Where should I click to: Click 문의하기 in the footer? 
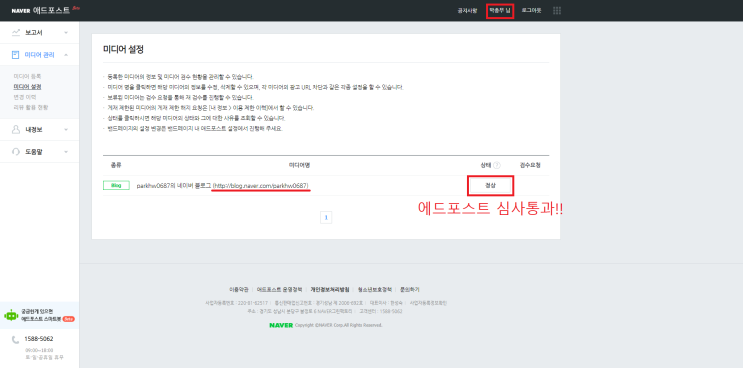click(x=409, y=289)
